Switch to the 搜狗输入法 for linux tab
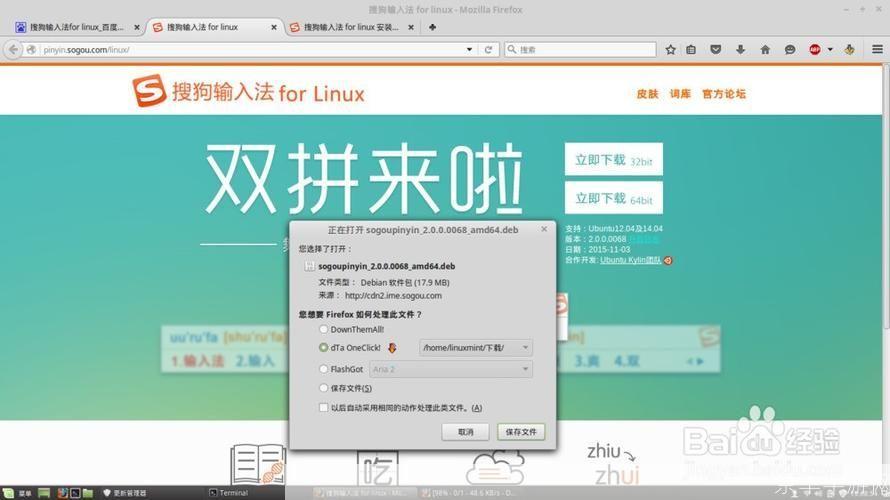890x500 pixels. point(215,27)
